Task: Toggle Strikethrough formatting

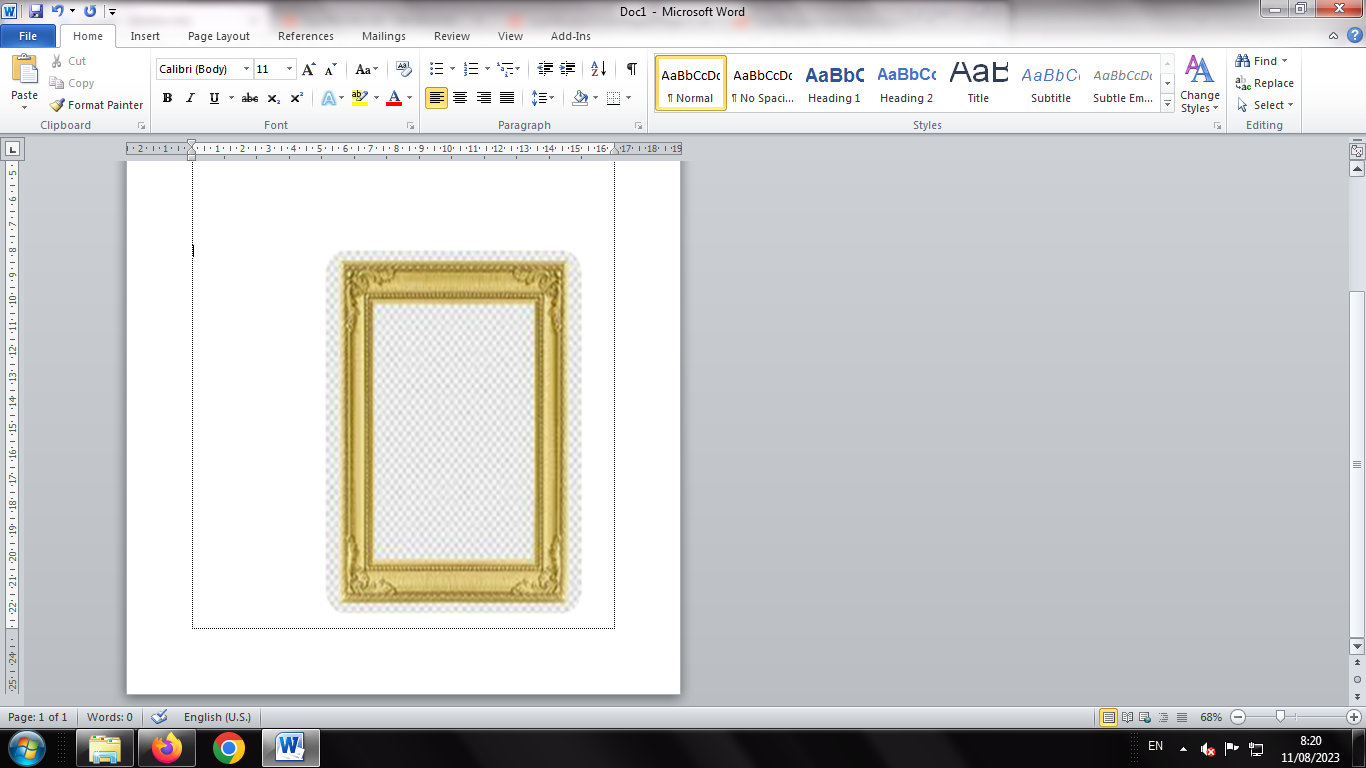Action: [x=250, y=98]
